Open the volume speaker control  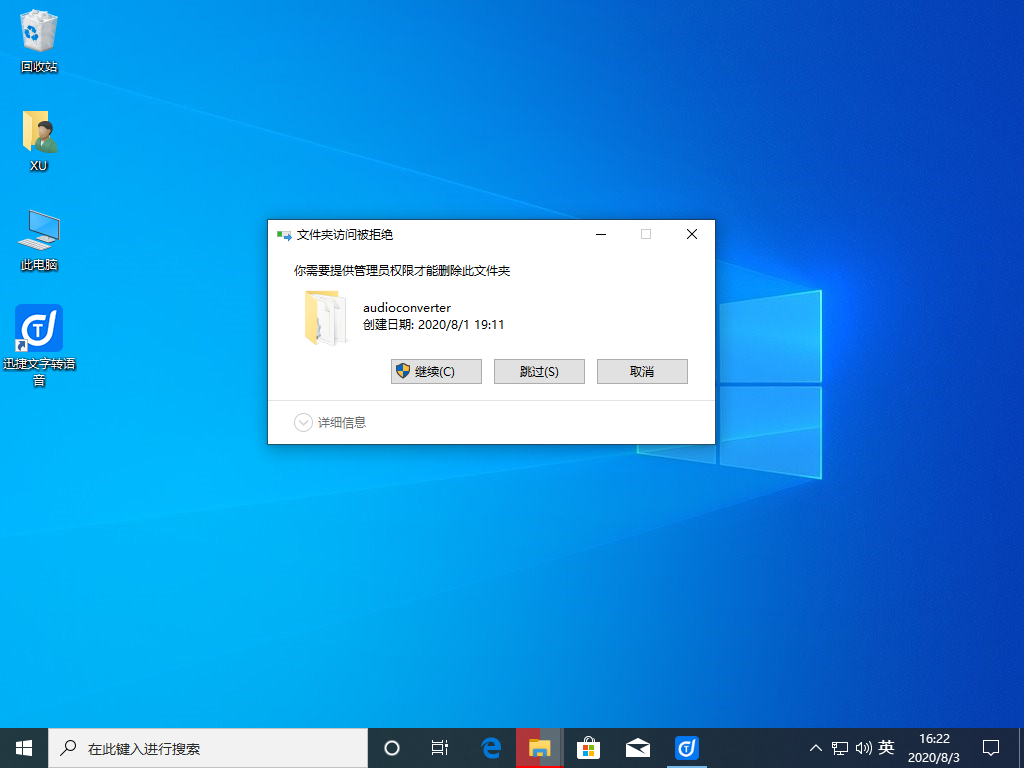tap(863, 748)
